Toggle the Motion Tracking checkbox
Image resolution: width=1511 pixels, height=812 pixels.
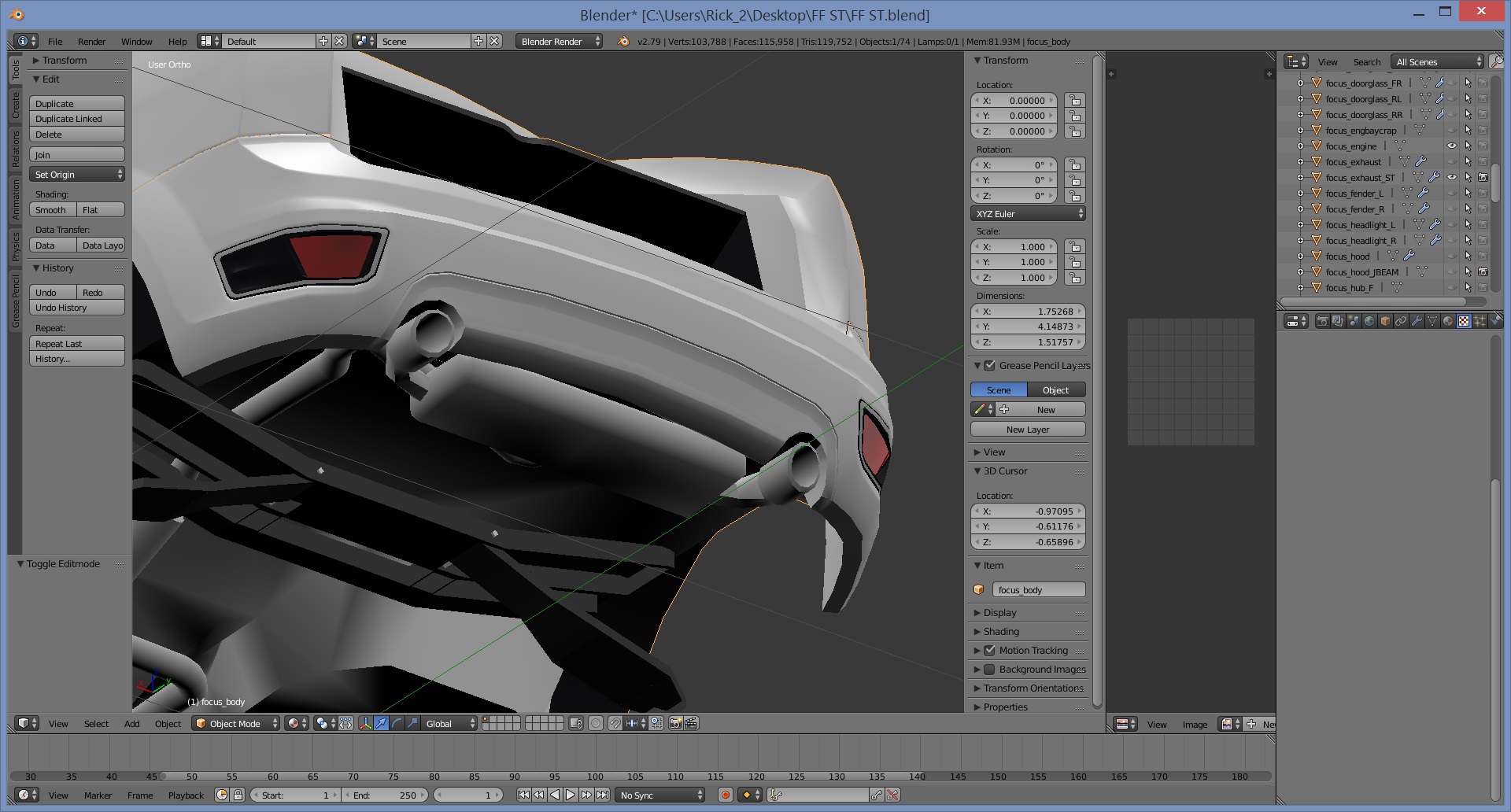pyautogui.click(x=990, y=651)
